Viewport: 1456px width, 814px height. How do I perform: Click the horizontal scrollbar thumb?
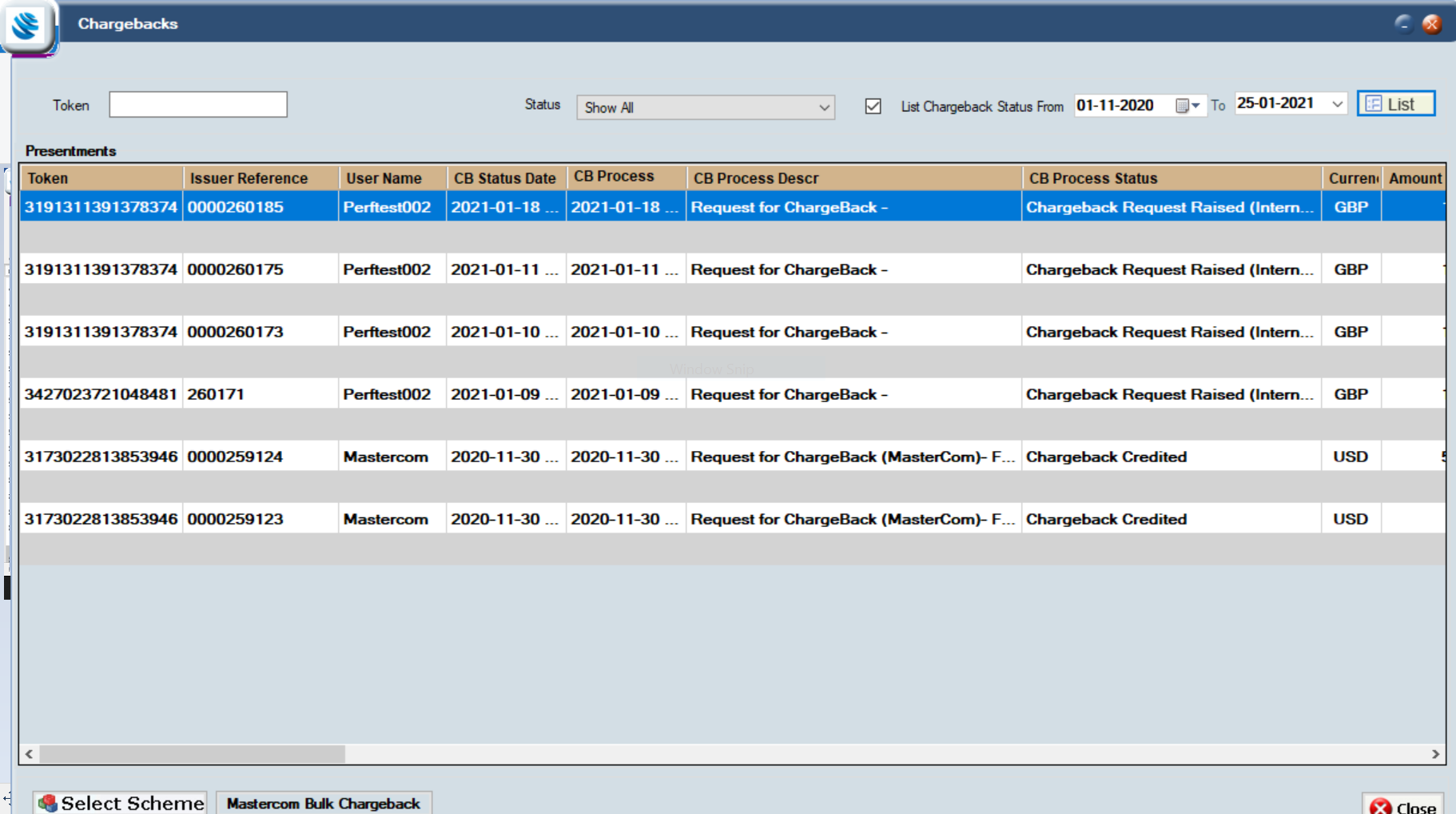tap(193, 754)
